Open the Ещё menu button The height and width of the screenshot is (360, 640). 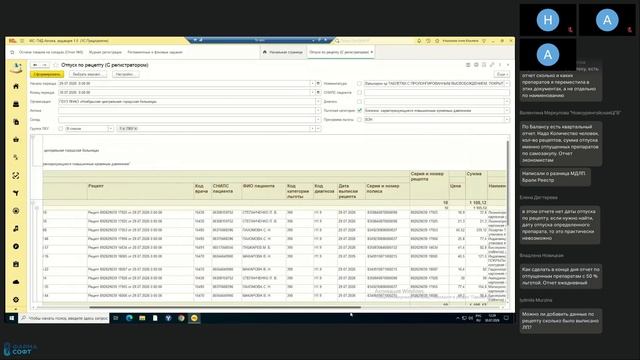tap(501, 74)
